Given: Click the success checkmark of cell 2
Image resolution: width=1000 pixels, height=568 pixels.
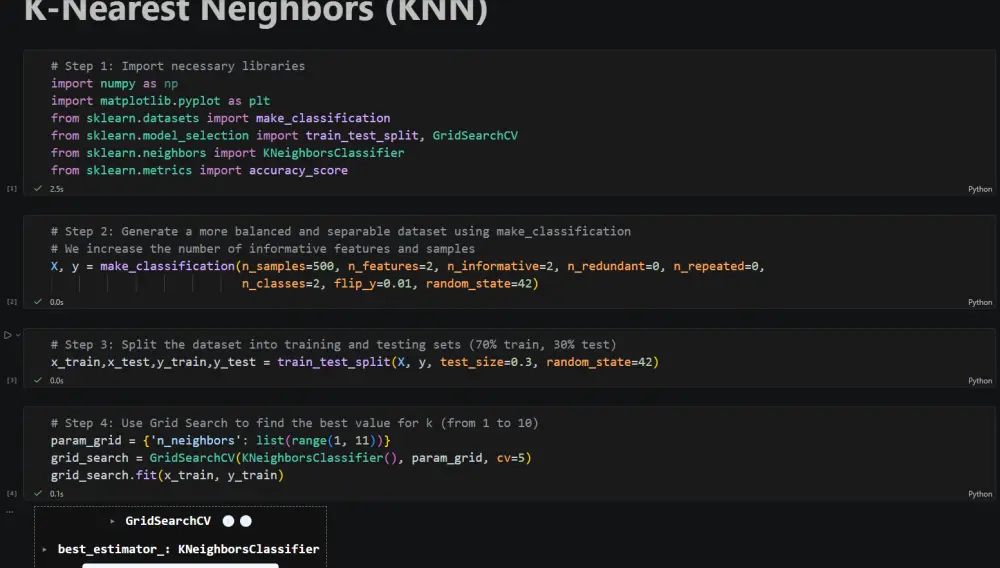Looking at the screenshot, I should [x=38, y=302].
